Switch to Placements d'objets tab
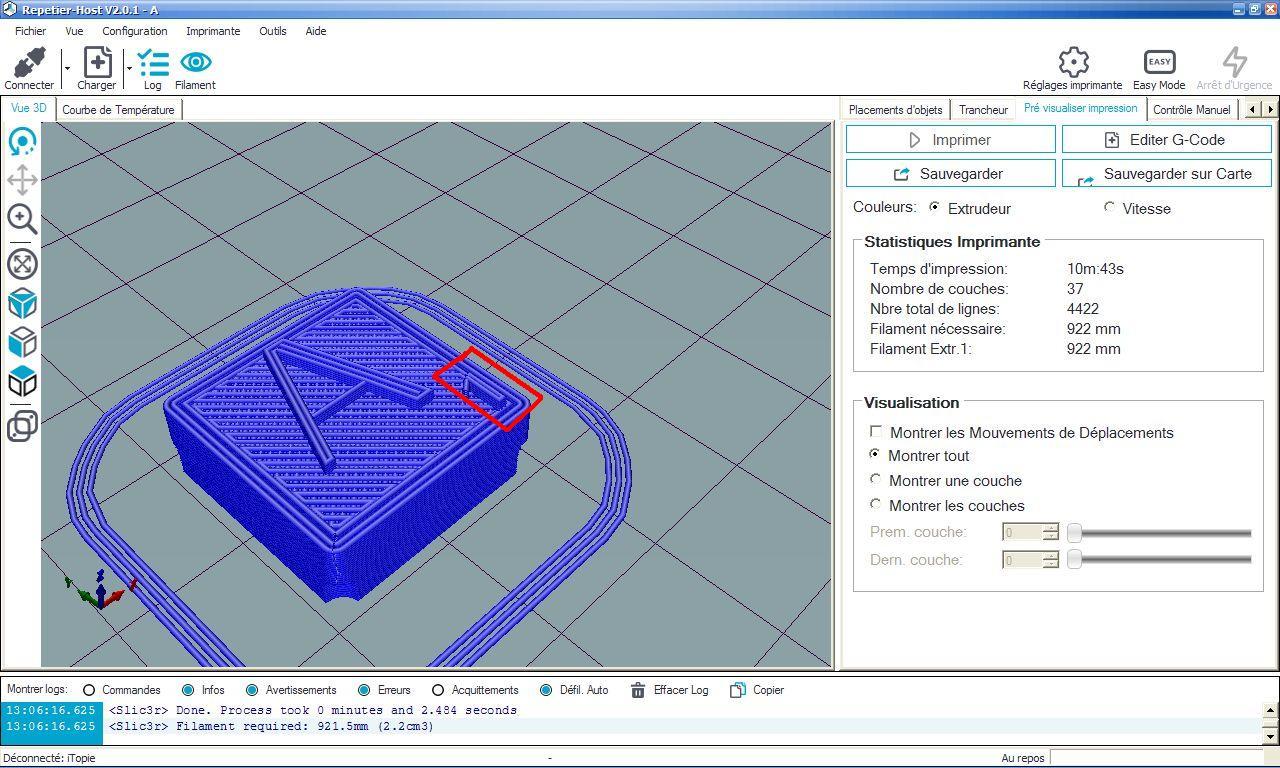 click(895, 110)
